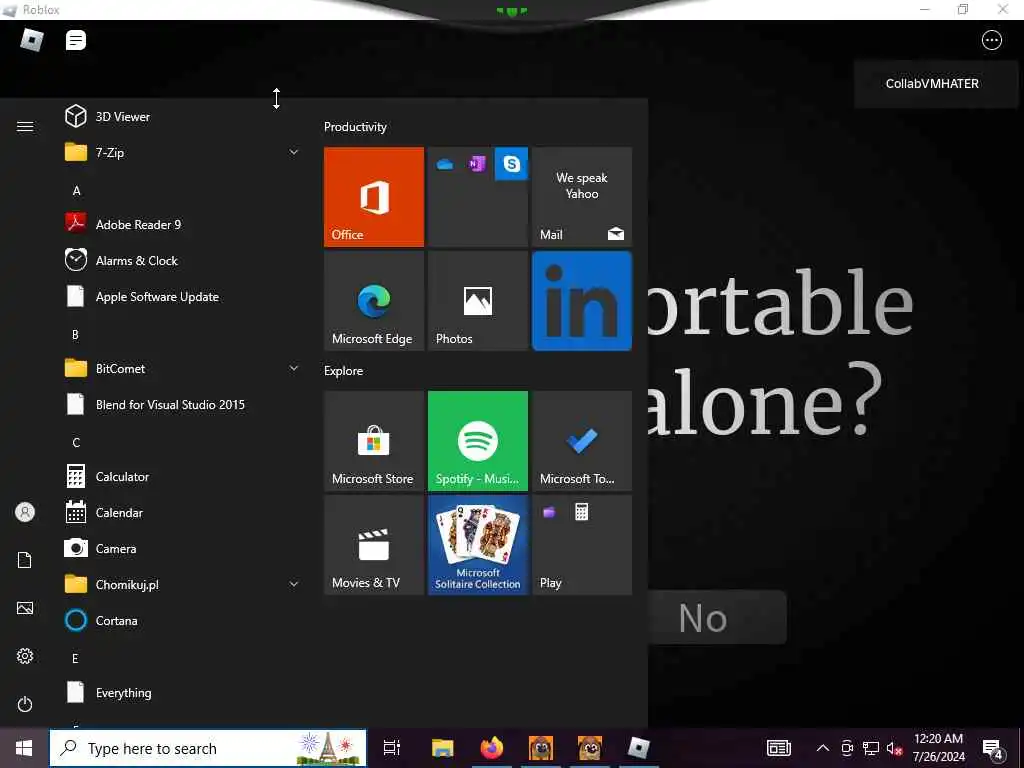Open the Roblox three-dot menu
Screen dimensions: 1024x768
tap(991, 40)
